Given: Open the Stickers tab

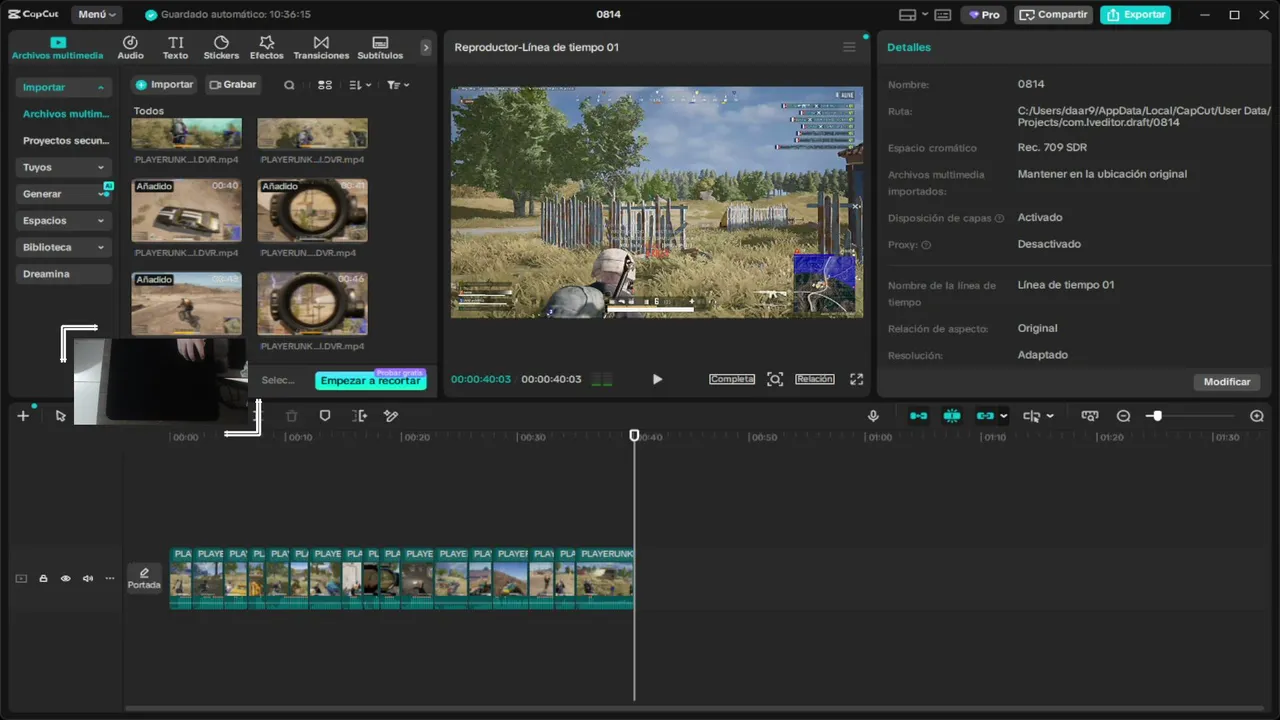Looking at the screenshot, I should [x=221, y=47].
